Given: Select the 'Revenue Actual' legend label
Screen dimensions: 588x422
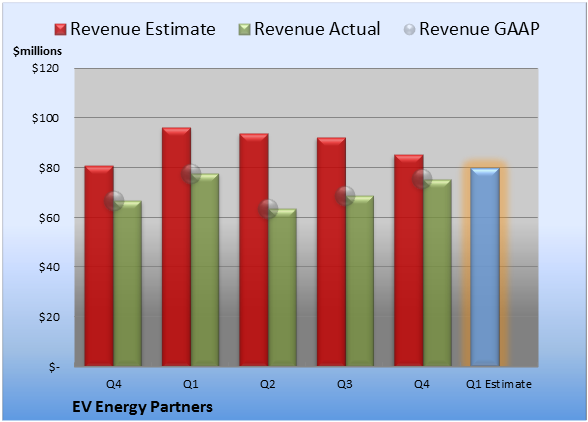Looking at the screenshot, I should (x=317, y=29).
